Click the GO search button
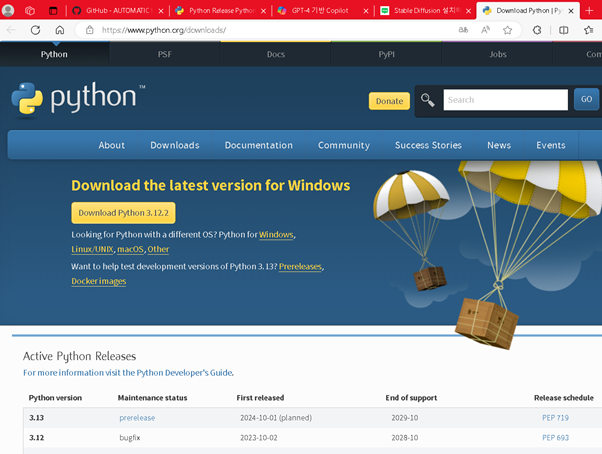 pyautogui.click(x=586, y=99)
